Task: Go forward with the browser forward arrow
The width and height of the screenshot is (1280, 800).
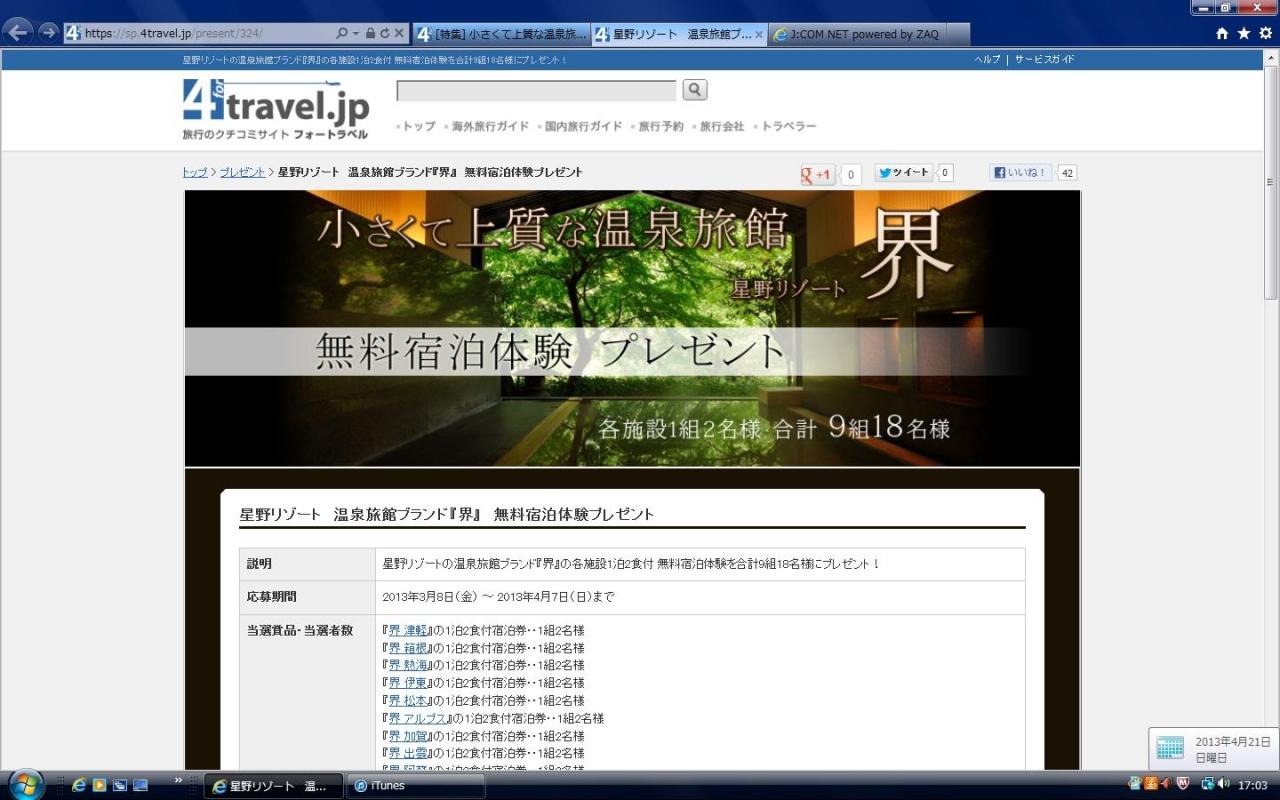Action: (x=48, y=32)
